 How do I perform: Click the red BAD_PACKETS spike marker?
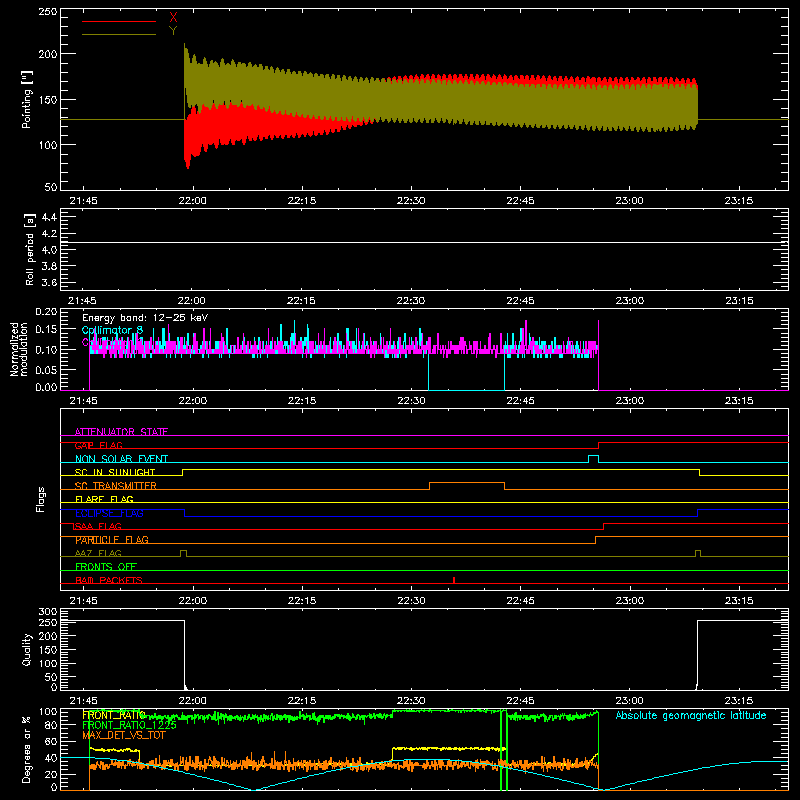point(454,580)
